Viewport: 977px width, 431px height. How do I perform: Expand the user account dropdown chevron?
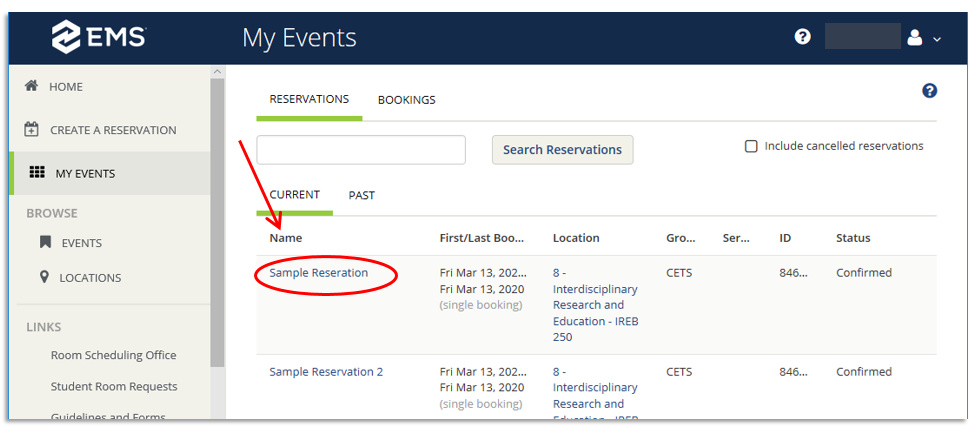click(x=937, y=39)
